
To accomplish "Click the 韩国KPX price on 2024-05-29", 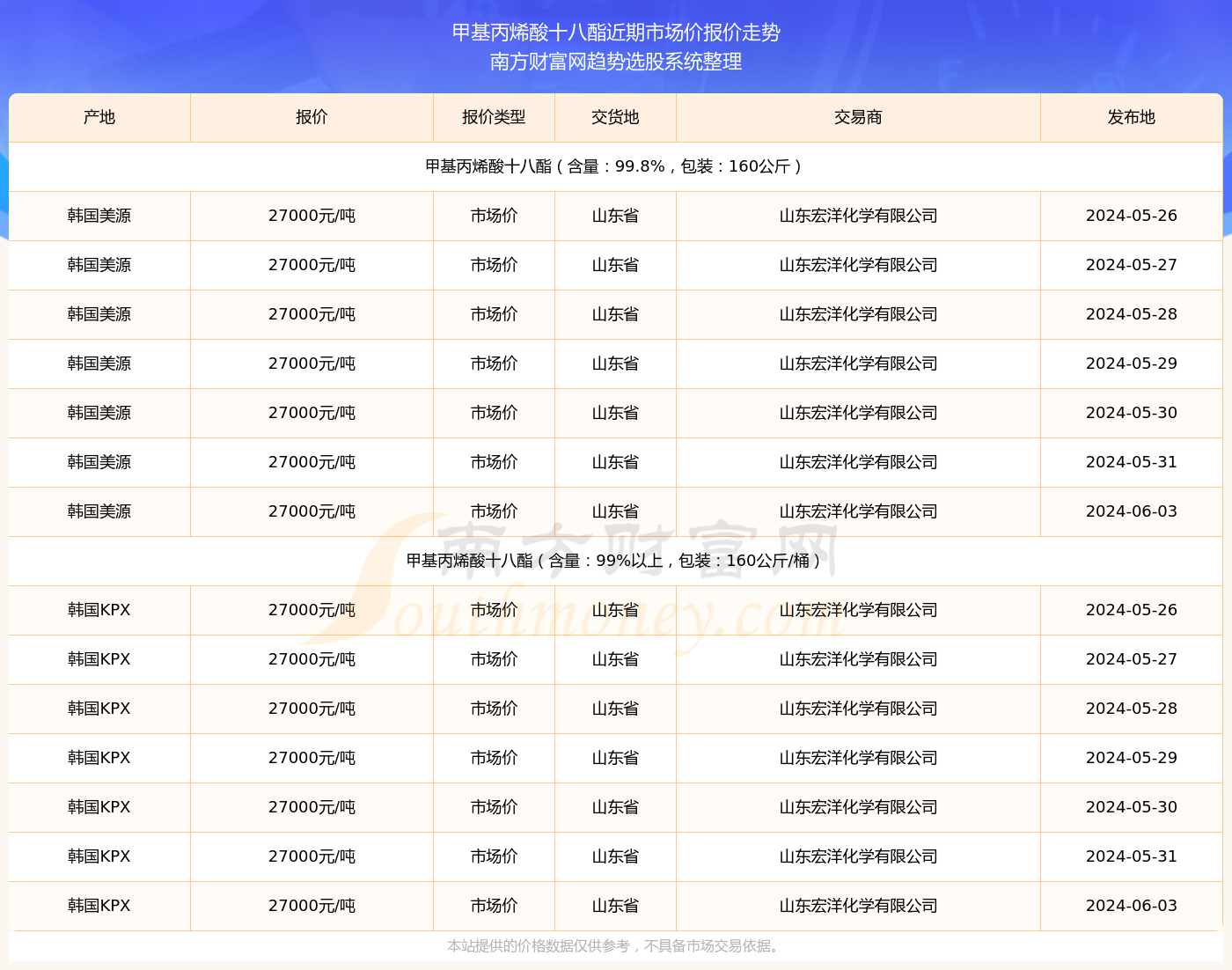I will pyautogui.click(x=312, y=758).
